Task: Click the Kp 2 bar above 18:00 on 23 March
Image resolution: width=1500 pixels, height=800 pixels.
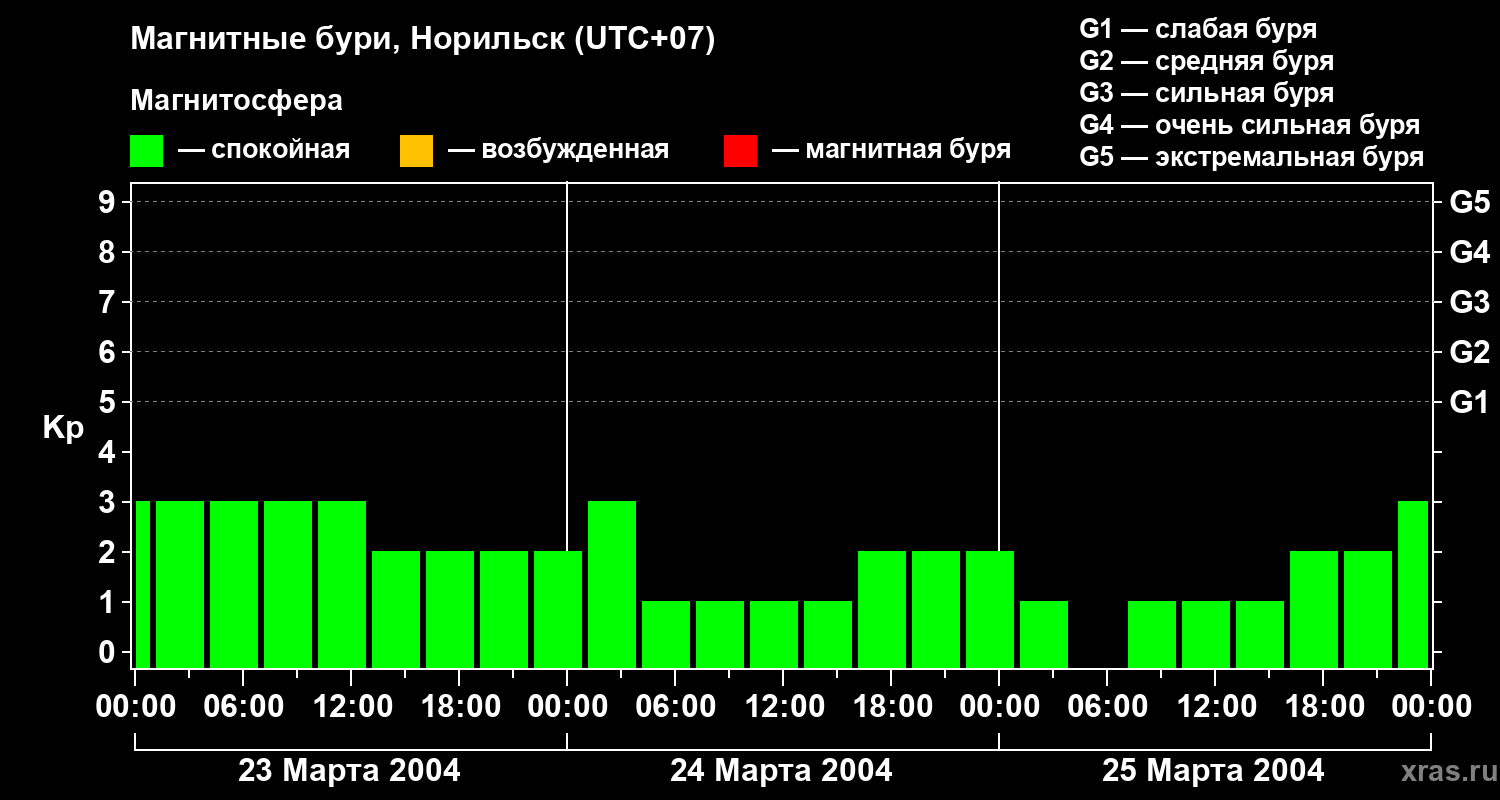Action: (x=450, y=609)
